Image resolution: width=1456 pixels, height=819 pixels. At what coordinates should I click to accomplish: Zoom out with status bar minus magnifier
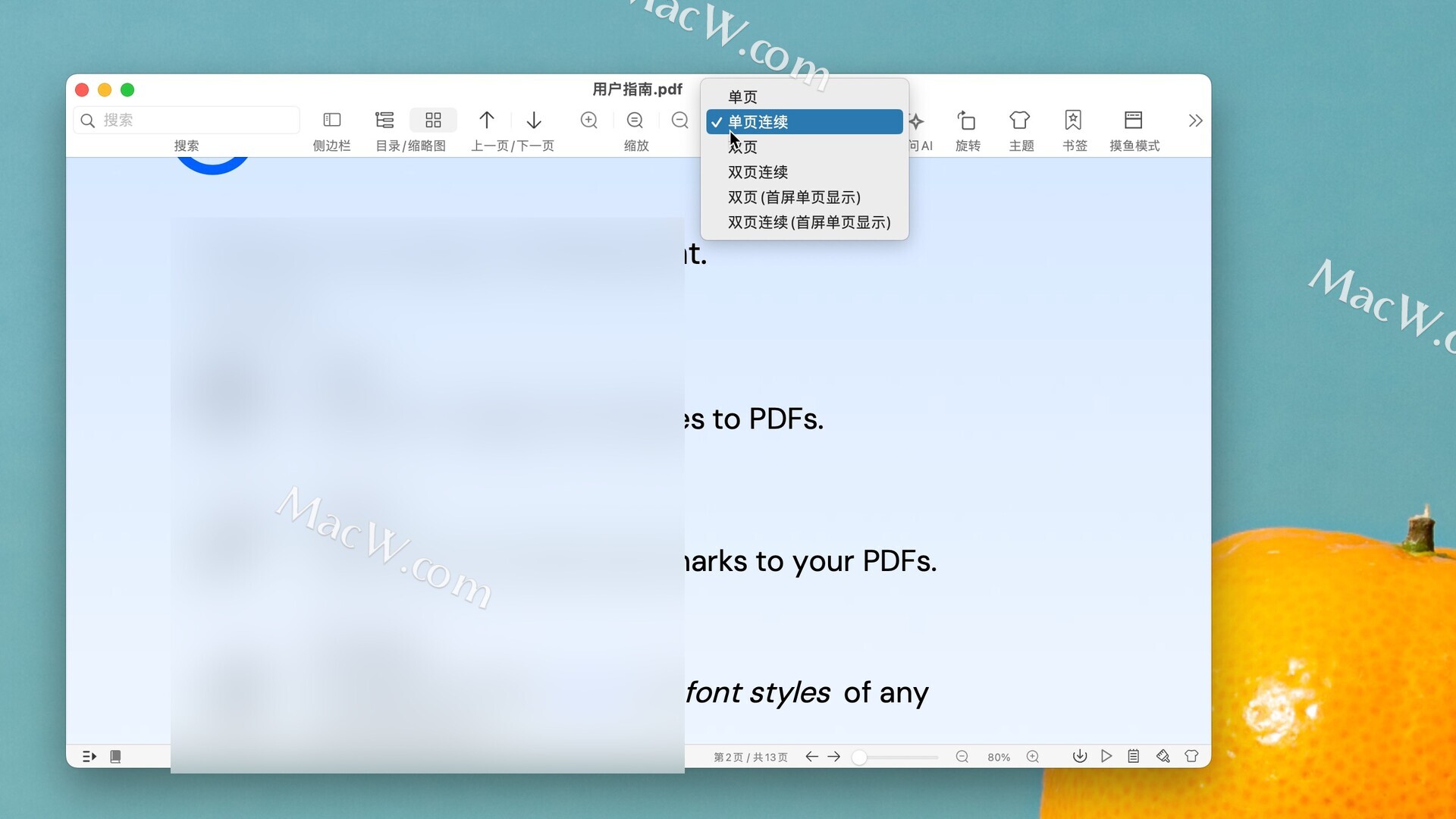[x=962, y=756]
